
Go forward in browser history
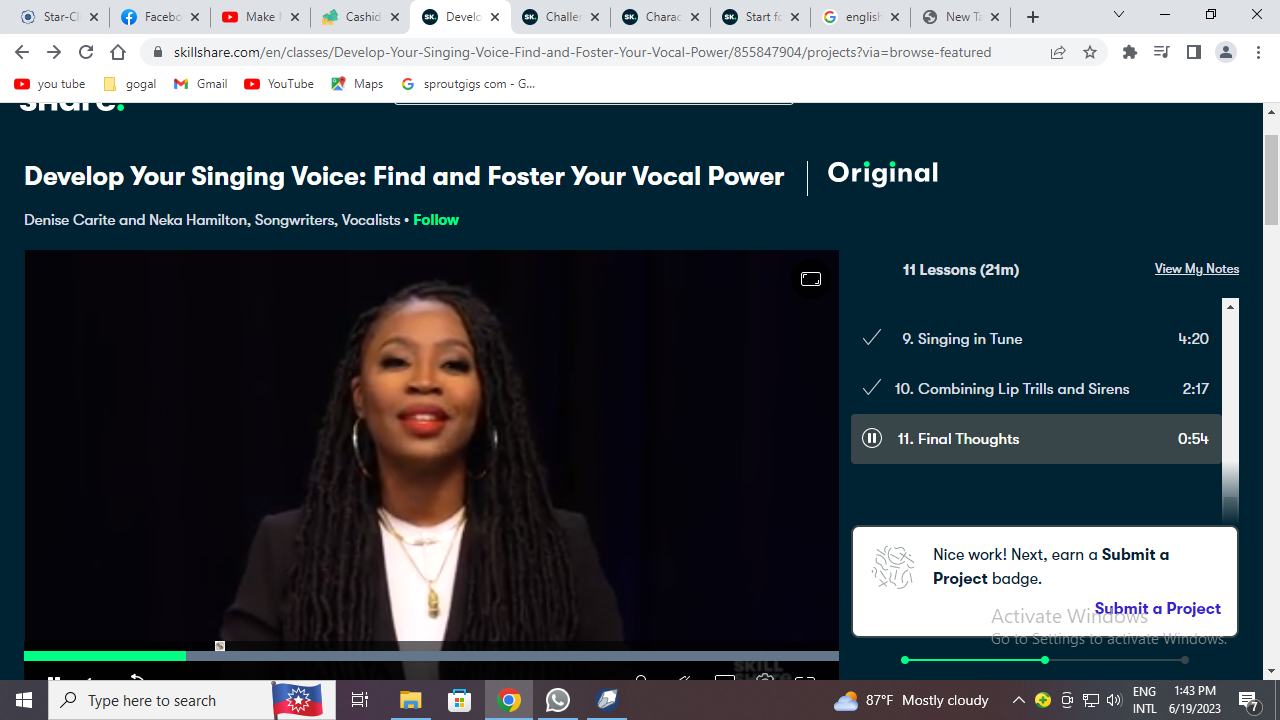pyautogui.click(x=54, y=52)
